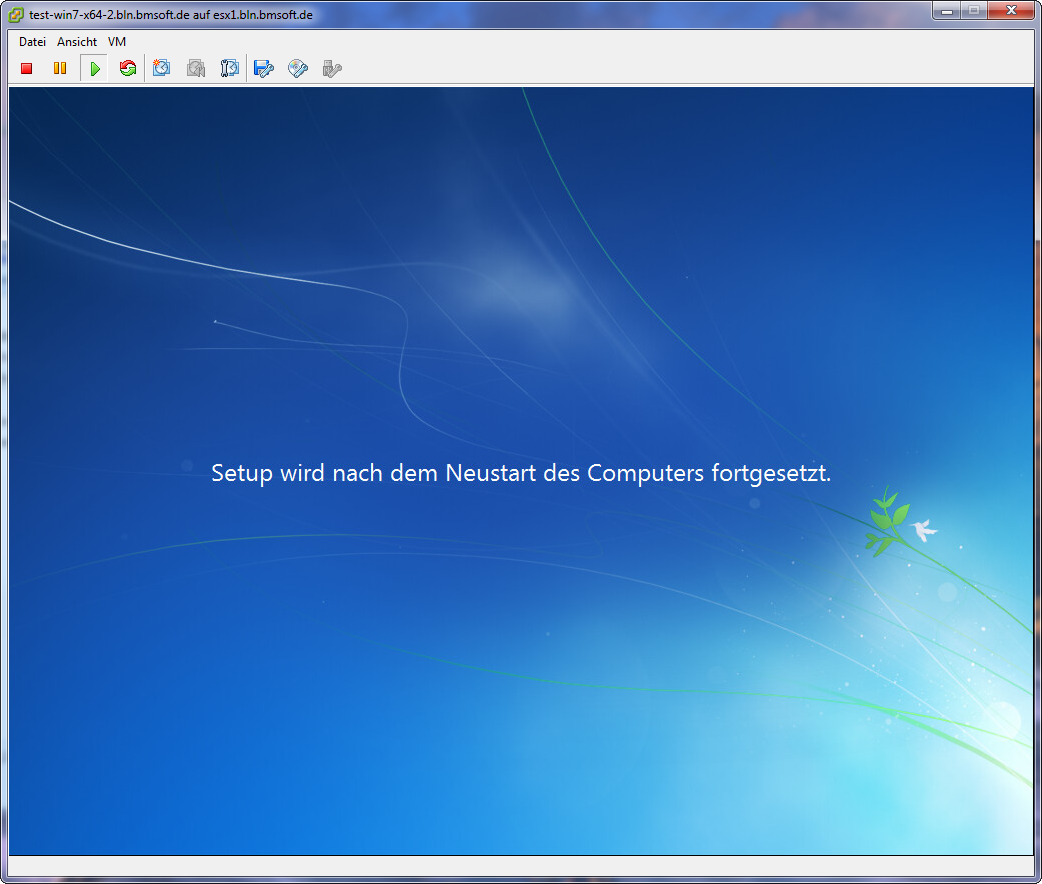Reset the VM with the red-green arrows icon

128,68
